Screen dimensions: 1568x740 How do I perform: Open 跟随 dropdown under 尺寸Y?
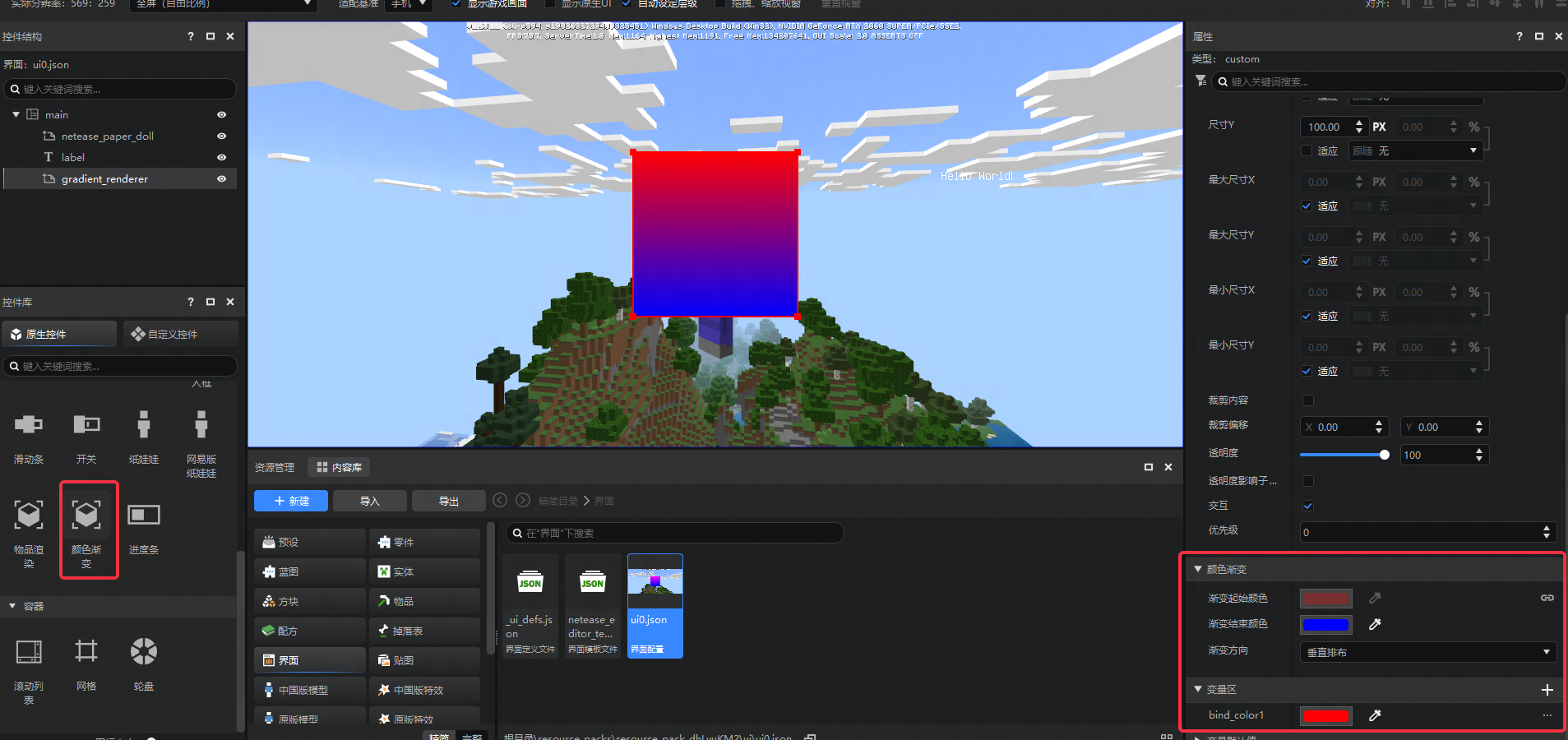click(1416, 150)
